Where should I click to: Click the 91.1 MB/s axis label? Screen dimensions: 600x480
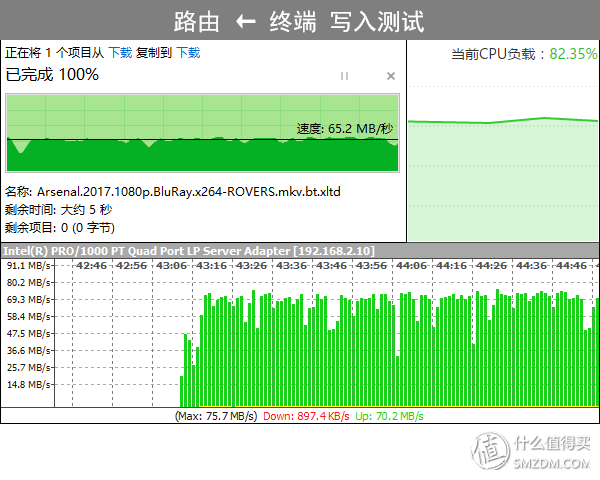28,266
